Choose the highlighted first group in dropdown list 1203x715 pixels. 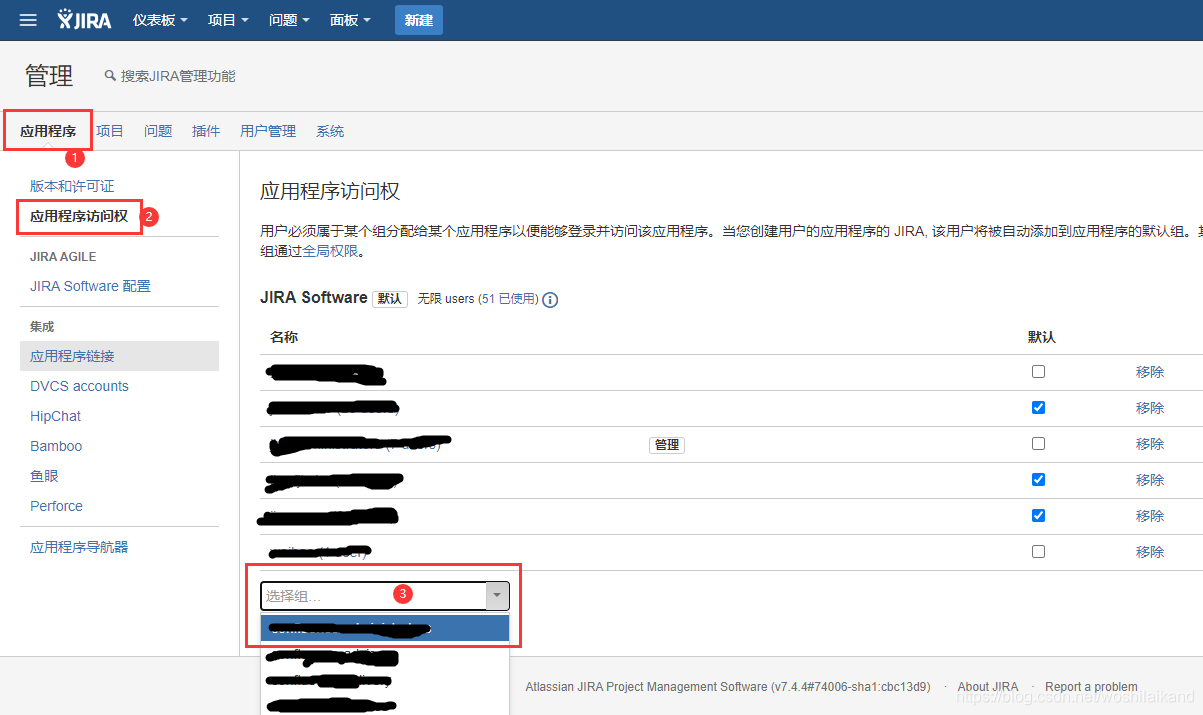click(385, 628)
